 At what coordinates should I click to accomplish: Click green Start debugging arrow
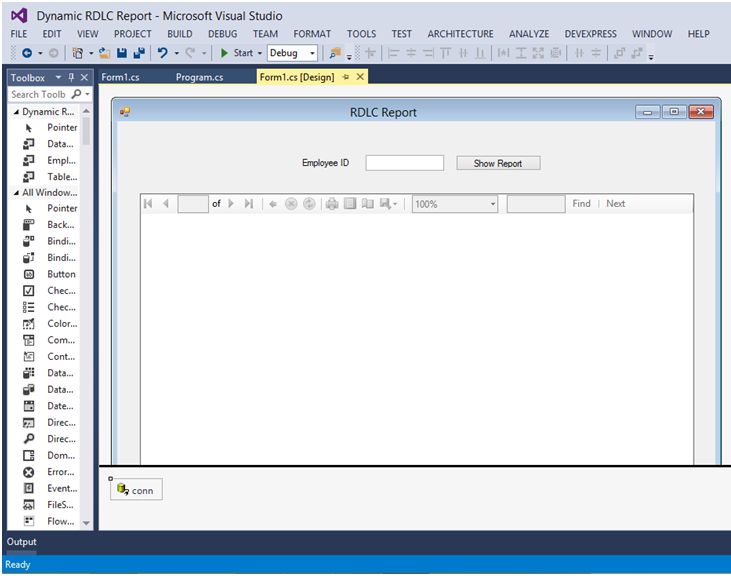[x=224, y=53]
